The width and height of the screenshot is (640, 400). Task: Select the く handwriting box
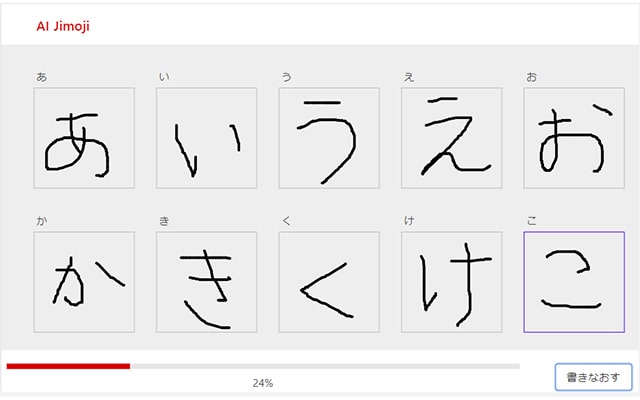tap(329, 282)
